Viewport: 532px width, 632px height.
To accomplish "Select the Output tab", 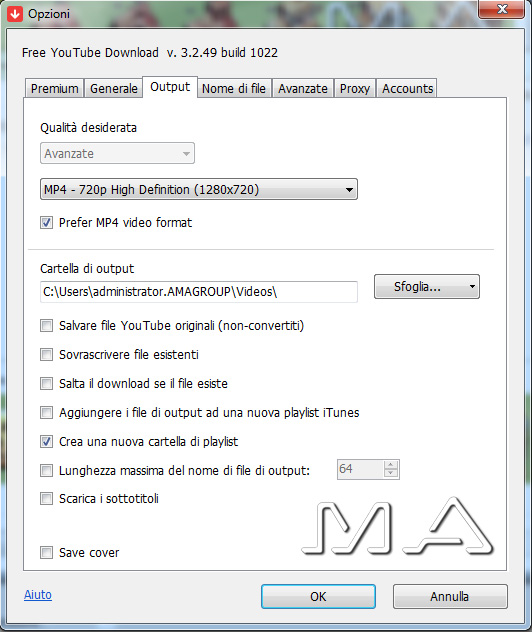I will point(170,87).
